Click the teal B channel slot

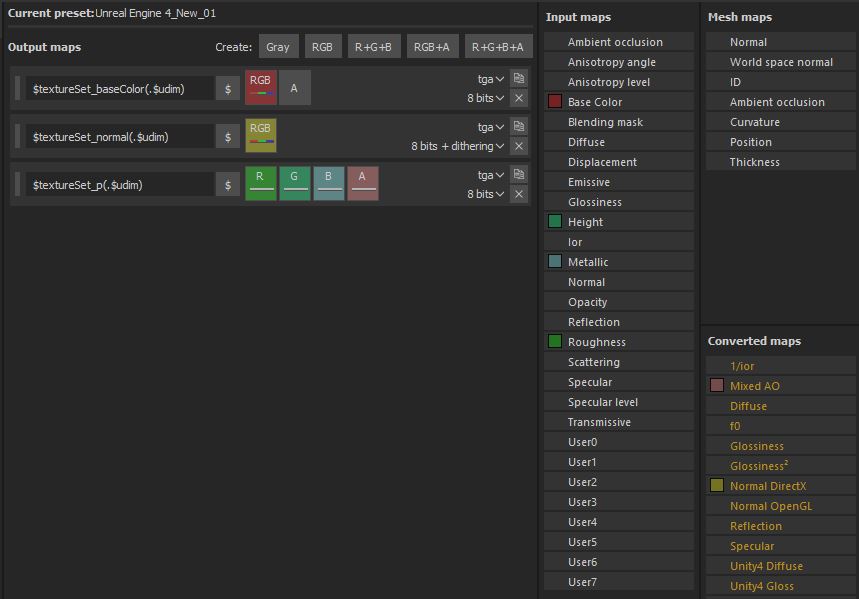coord(329,184)
